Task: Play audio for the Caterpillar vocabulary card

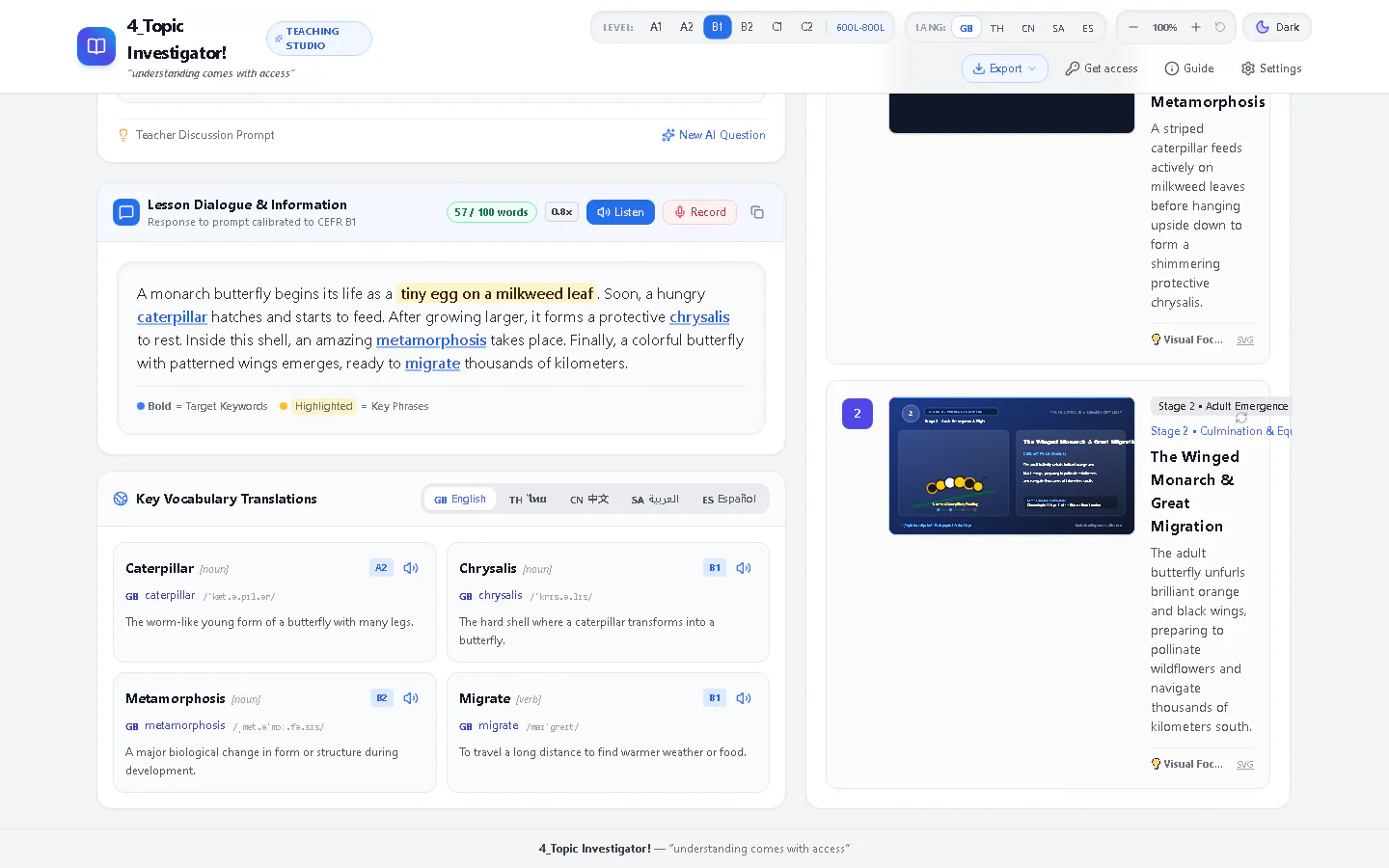Action: [411, 568]
